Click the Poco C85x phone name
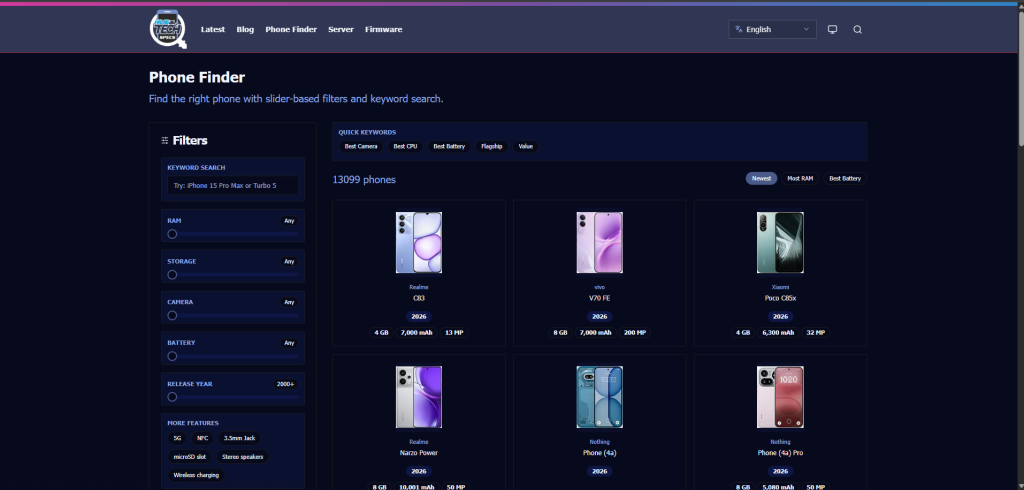The width and height of the screenshot is (1024, 490). tap(780, 298)
